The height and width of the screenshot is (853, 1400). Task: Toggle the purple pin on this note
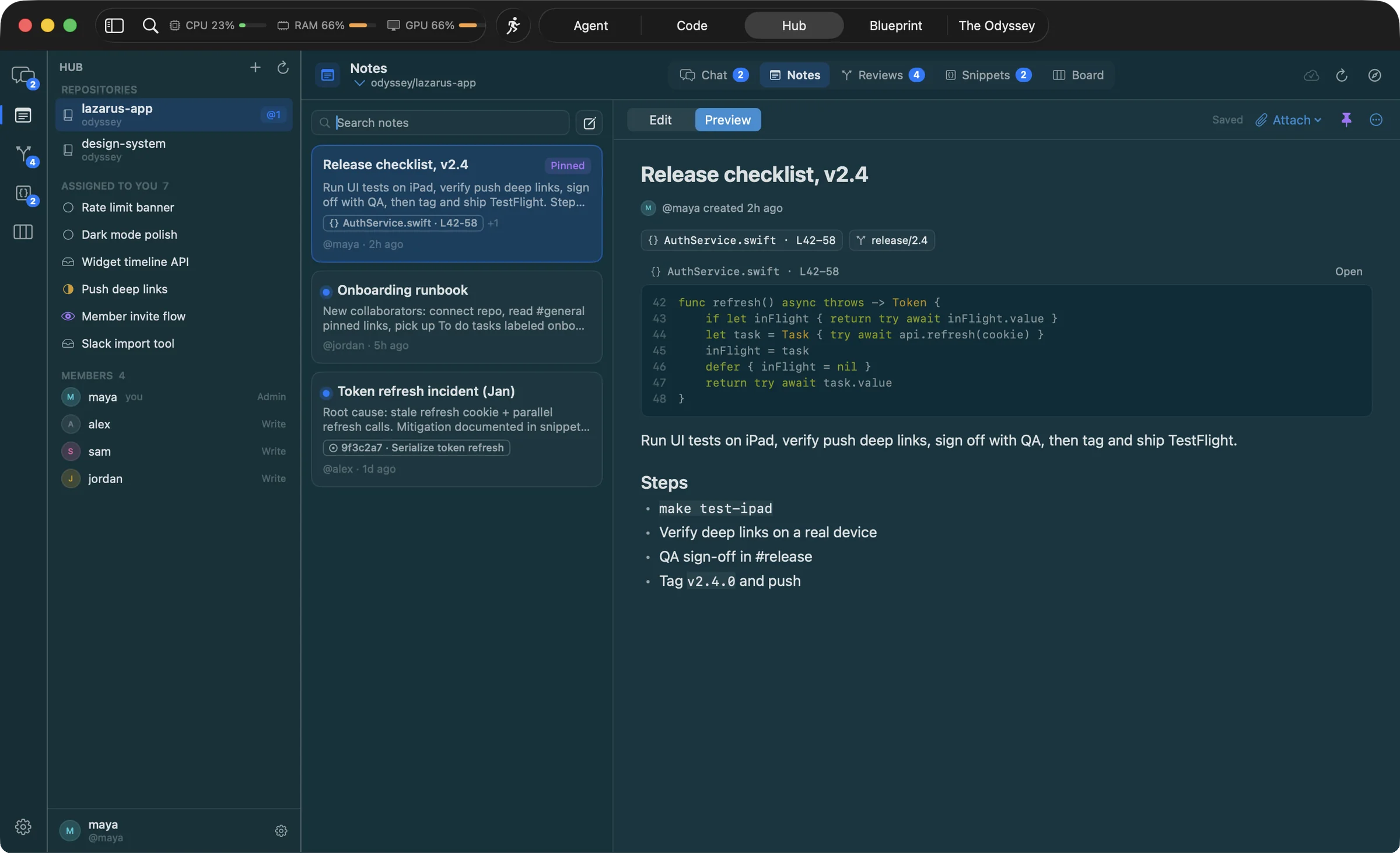(1346, 120)
